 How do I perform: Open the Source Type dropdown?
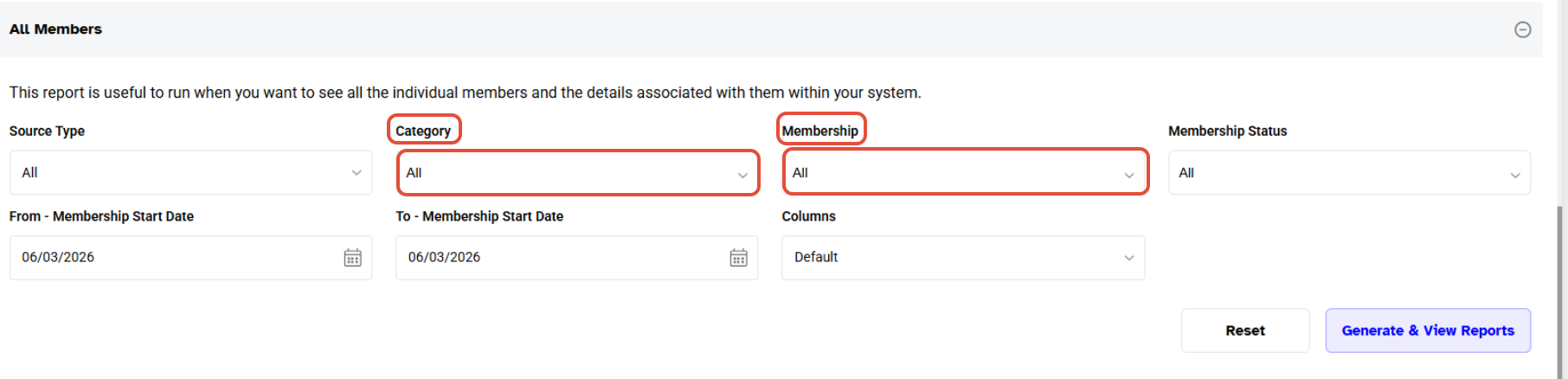click(x=190, y=173)
